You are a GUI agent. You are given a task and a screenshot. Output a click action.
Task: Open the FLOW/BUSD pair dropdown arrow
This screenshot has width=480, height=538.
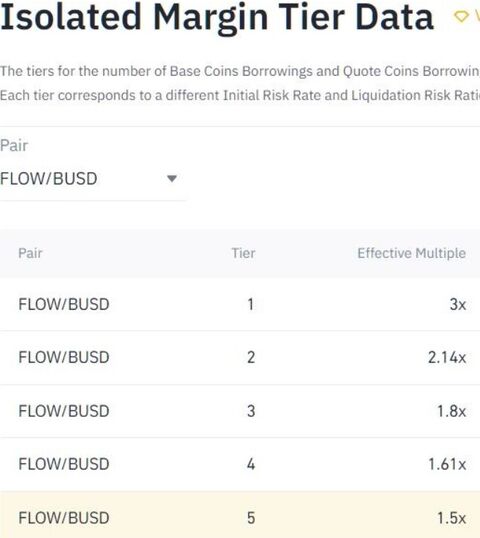172,179
